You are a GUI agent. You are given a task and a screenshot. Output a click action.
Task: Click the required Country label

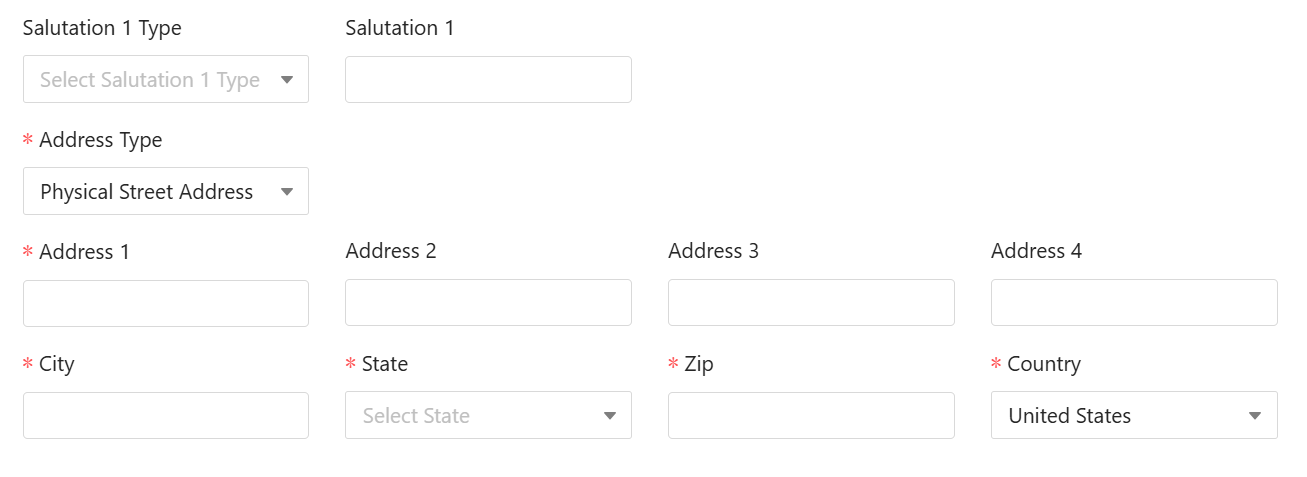pos(1044,364)
